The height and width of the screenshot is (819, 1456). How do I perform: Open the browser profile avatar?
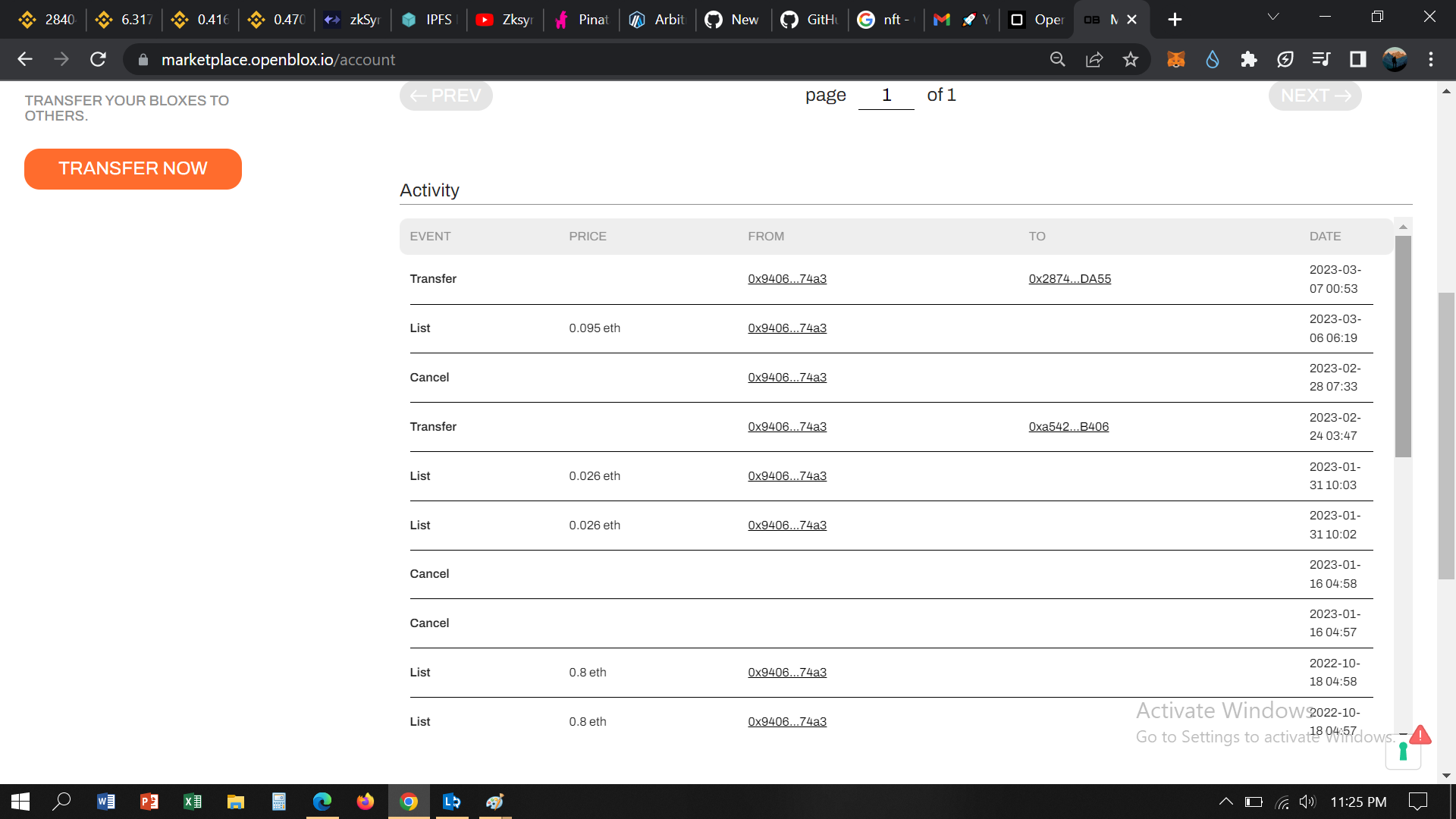click(1394, 59)
